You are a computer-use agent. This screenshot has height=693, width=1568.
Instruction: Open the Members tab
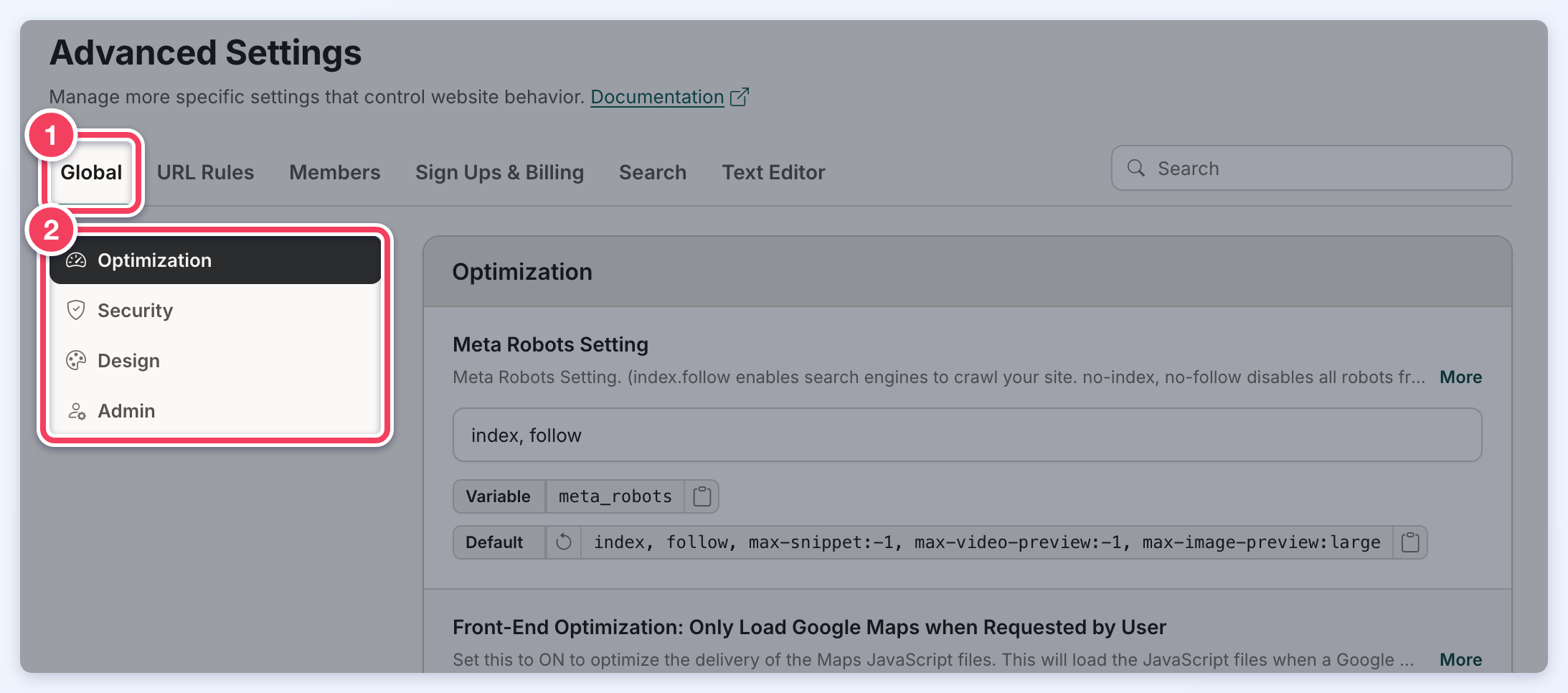click(x=335, y=173)
